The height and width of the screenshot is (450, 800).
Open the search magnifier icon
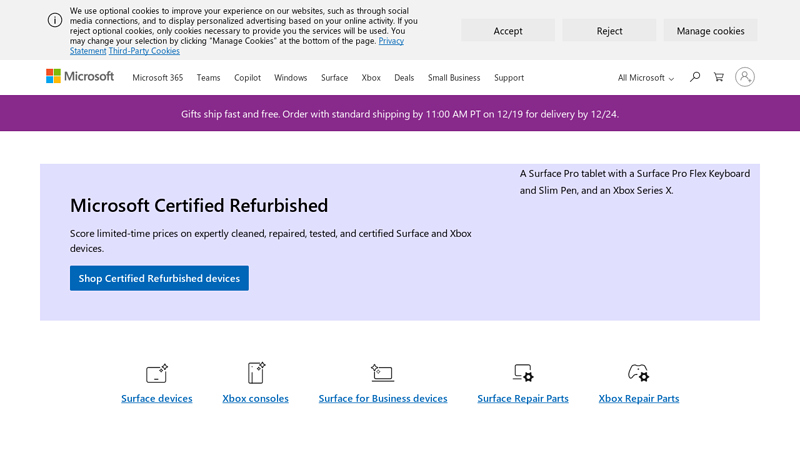(x=695, y=77)
